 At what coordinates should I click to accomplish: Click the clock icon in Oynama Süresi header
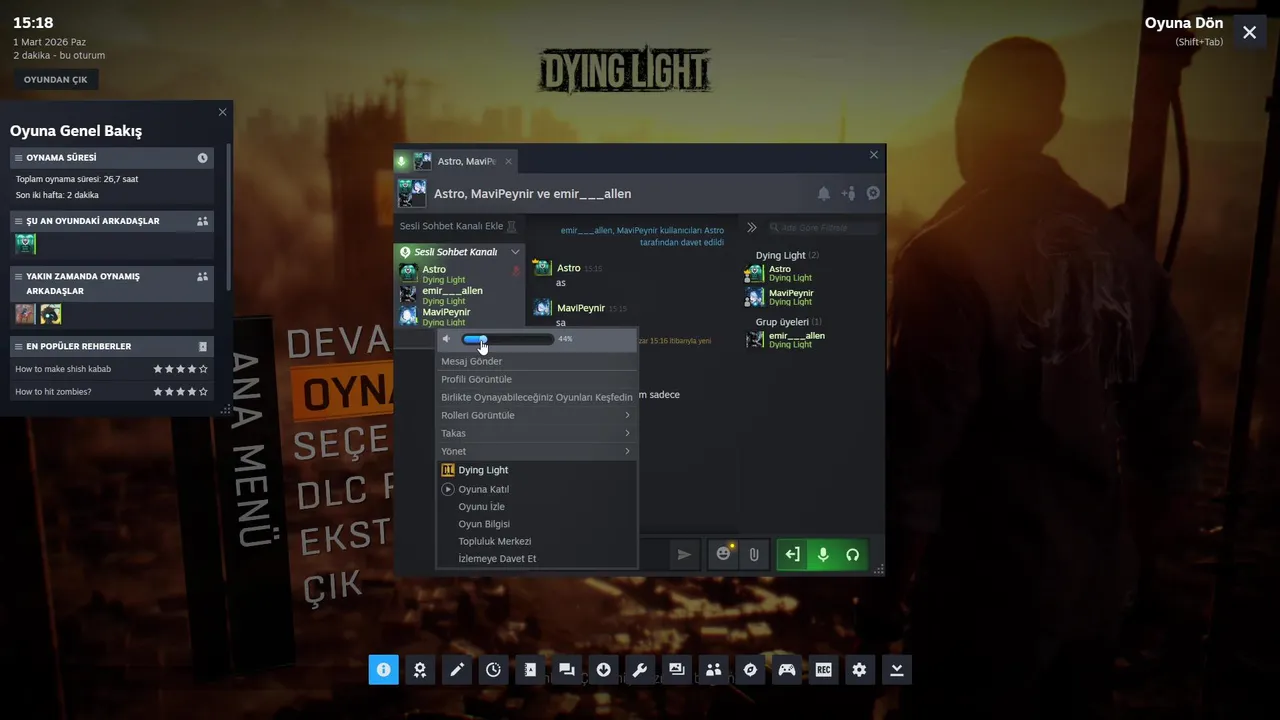click(203, 158)
